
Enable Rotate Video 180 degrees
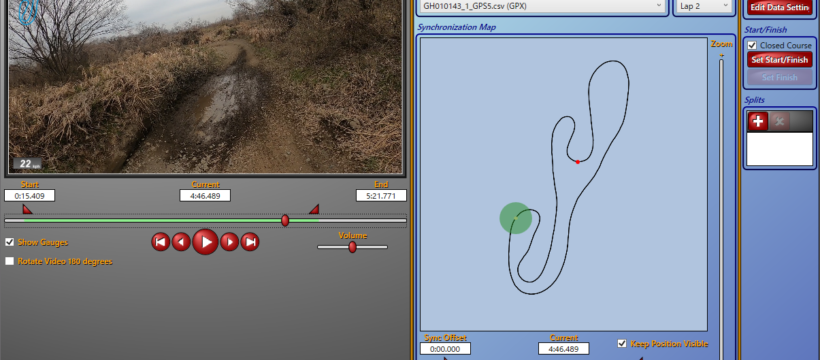pos(9,261)
